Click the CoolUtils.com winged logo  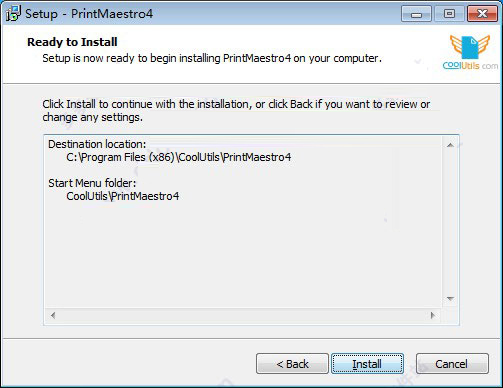(470, 52)
